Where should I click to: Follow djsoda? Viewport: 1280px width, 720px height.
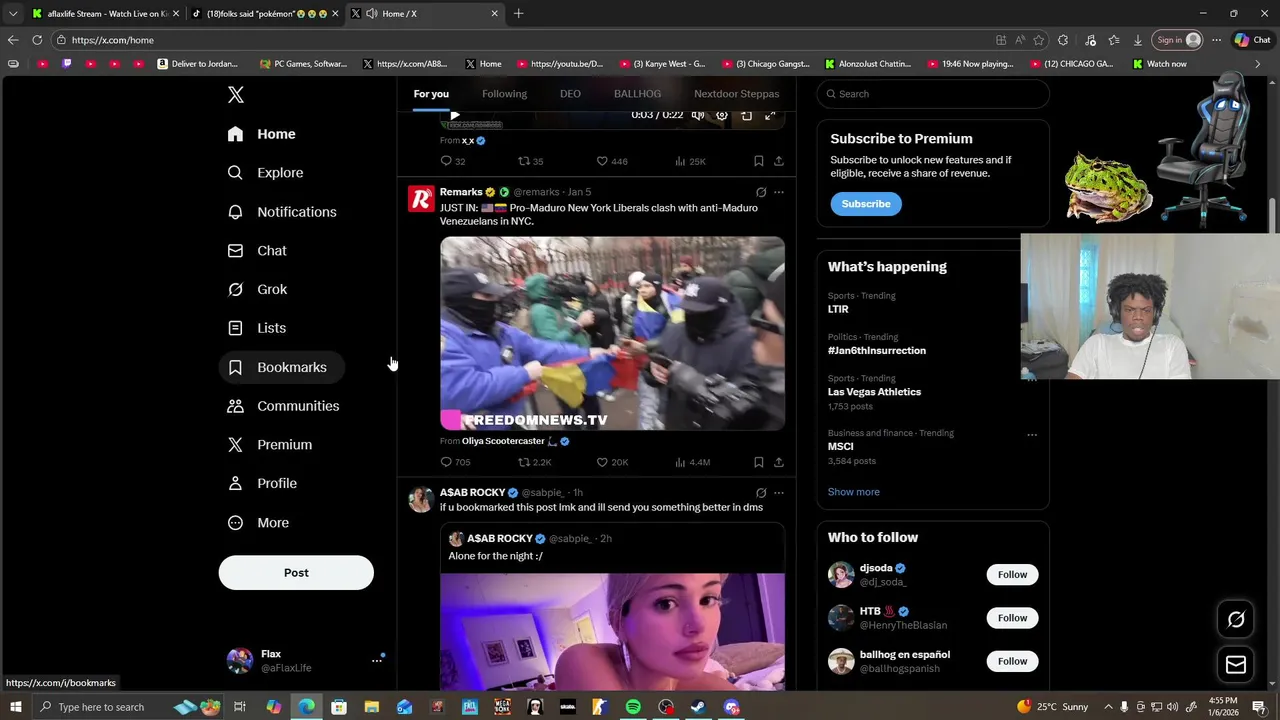[x=1012, y=575]
